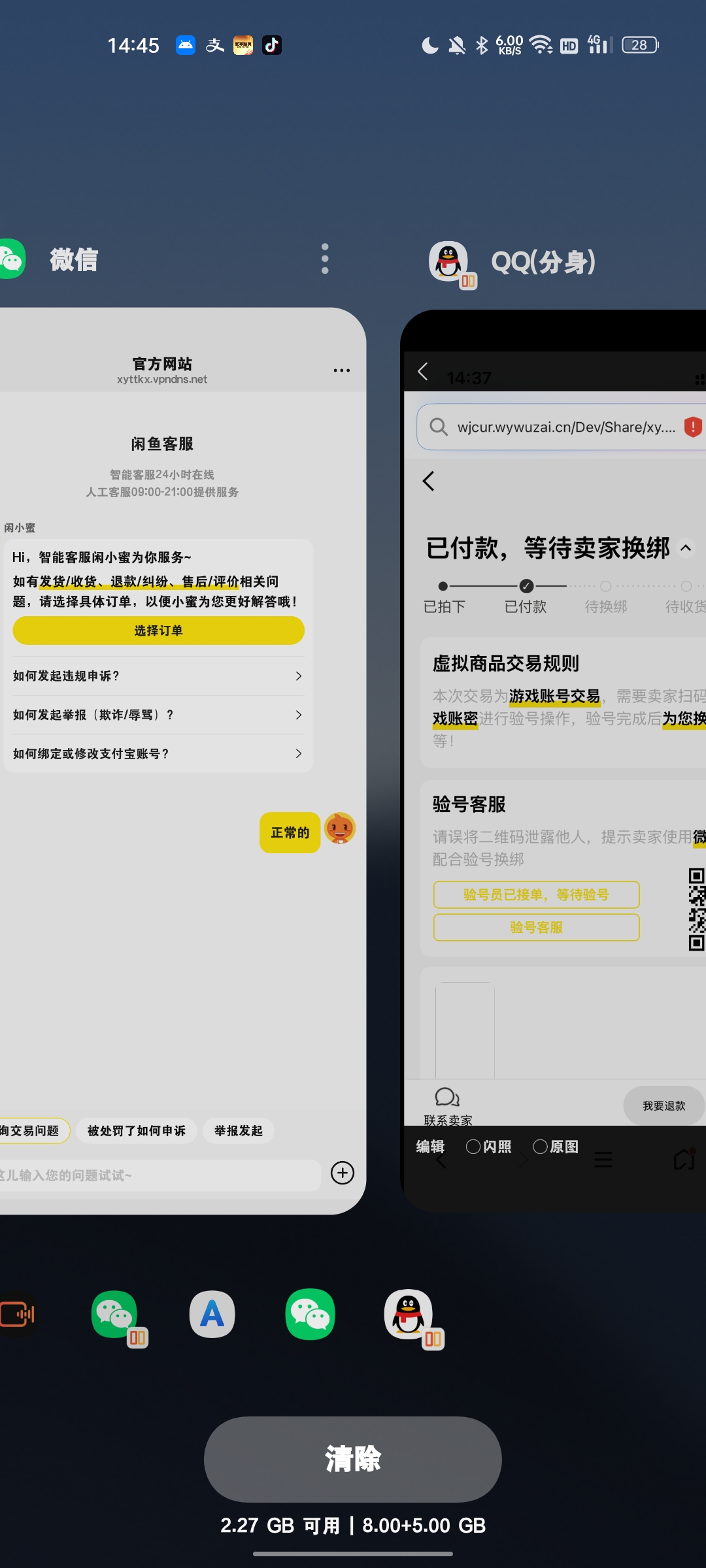Tap the red security shield in URL bar
This screenshot has width=706, height=1568.
click(x=692, y=427)
